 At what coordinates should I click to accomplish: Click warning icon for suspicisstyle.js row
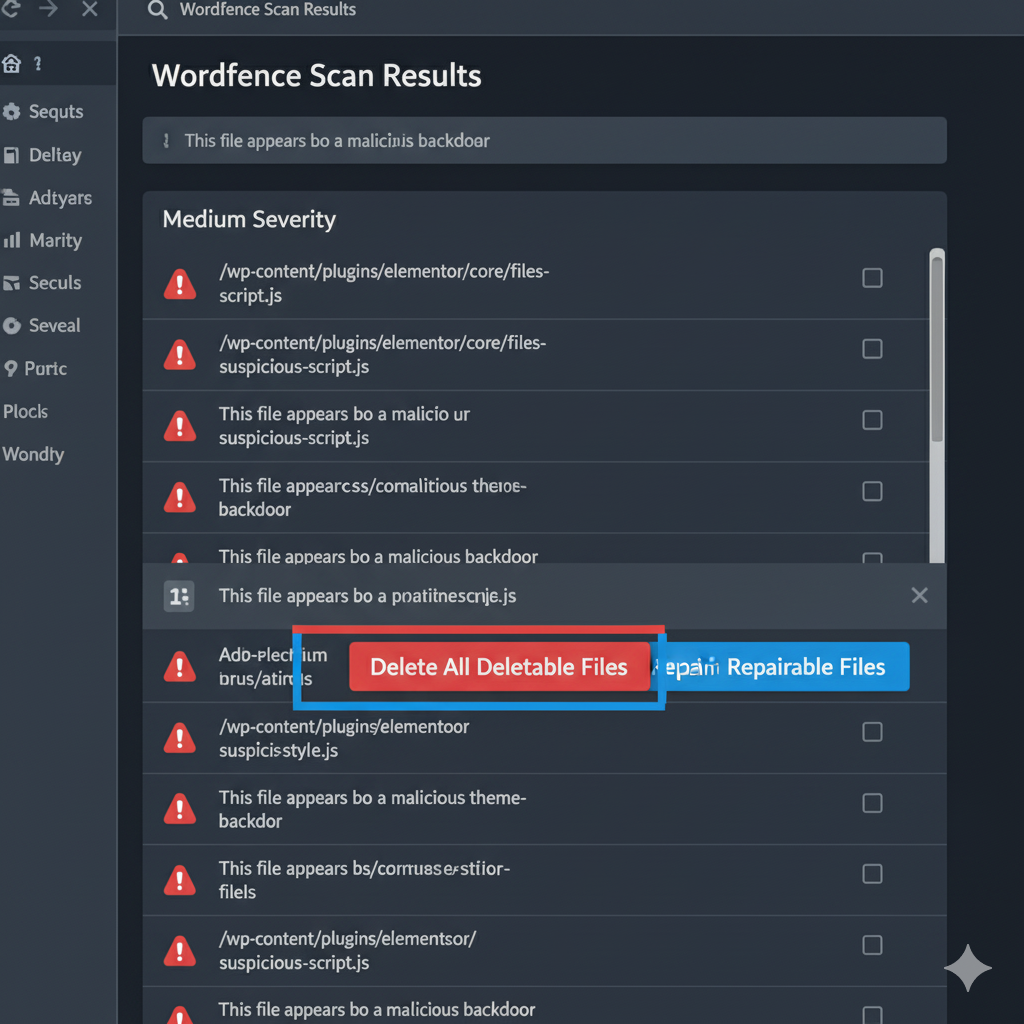pos(180,738)
